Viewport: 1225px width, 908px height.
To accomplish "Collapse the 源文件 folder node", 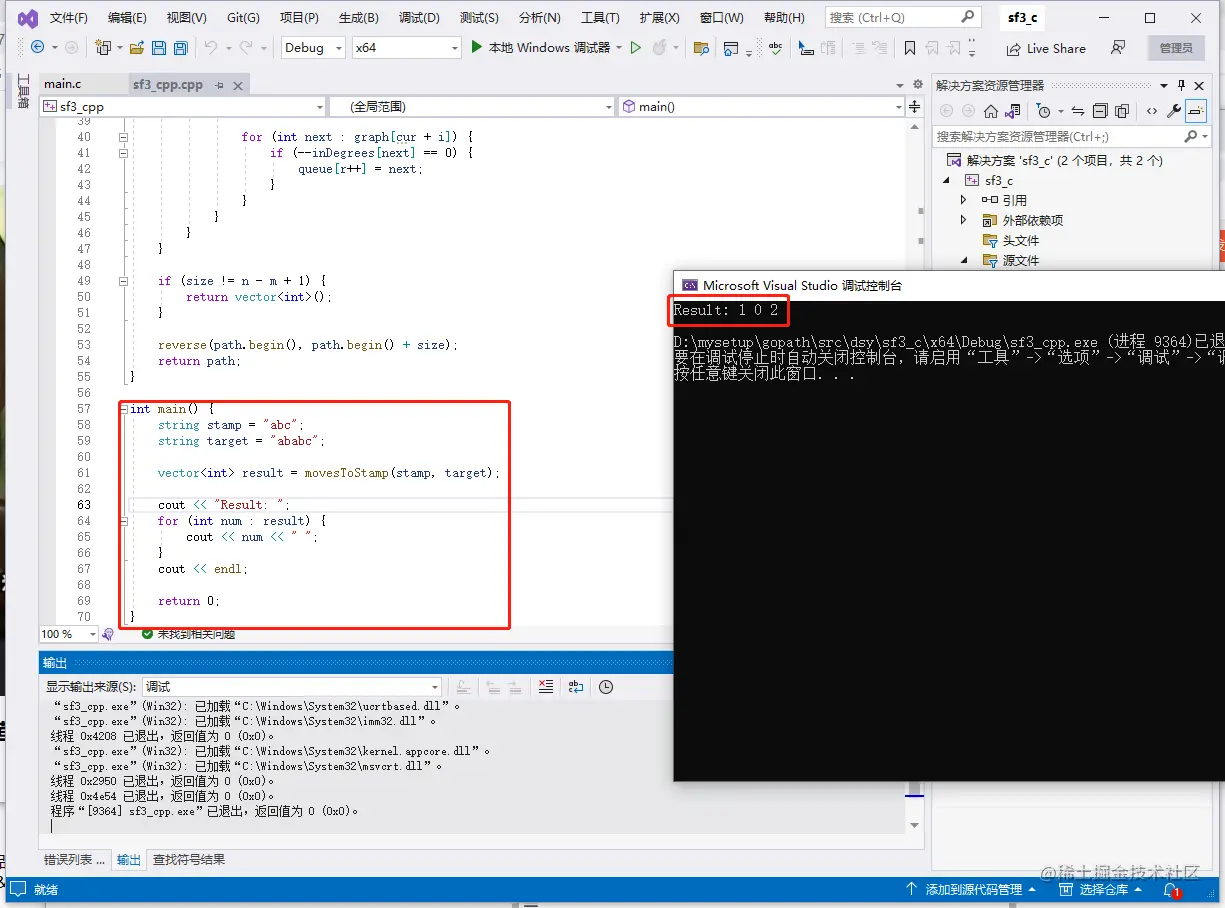I will coord(965,260).
